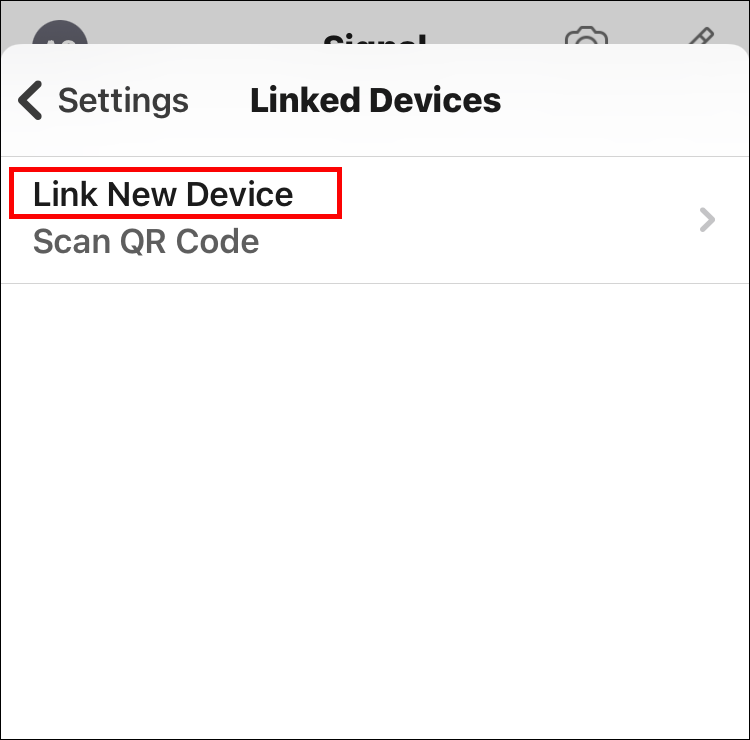Viewport: 750px width, 740px height.
Task: Select Link New Device
Action: 163,194
